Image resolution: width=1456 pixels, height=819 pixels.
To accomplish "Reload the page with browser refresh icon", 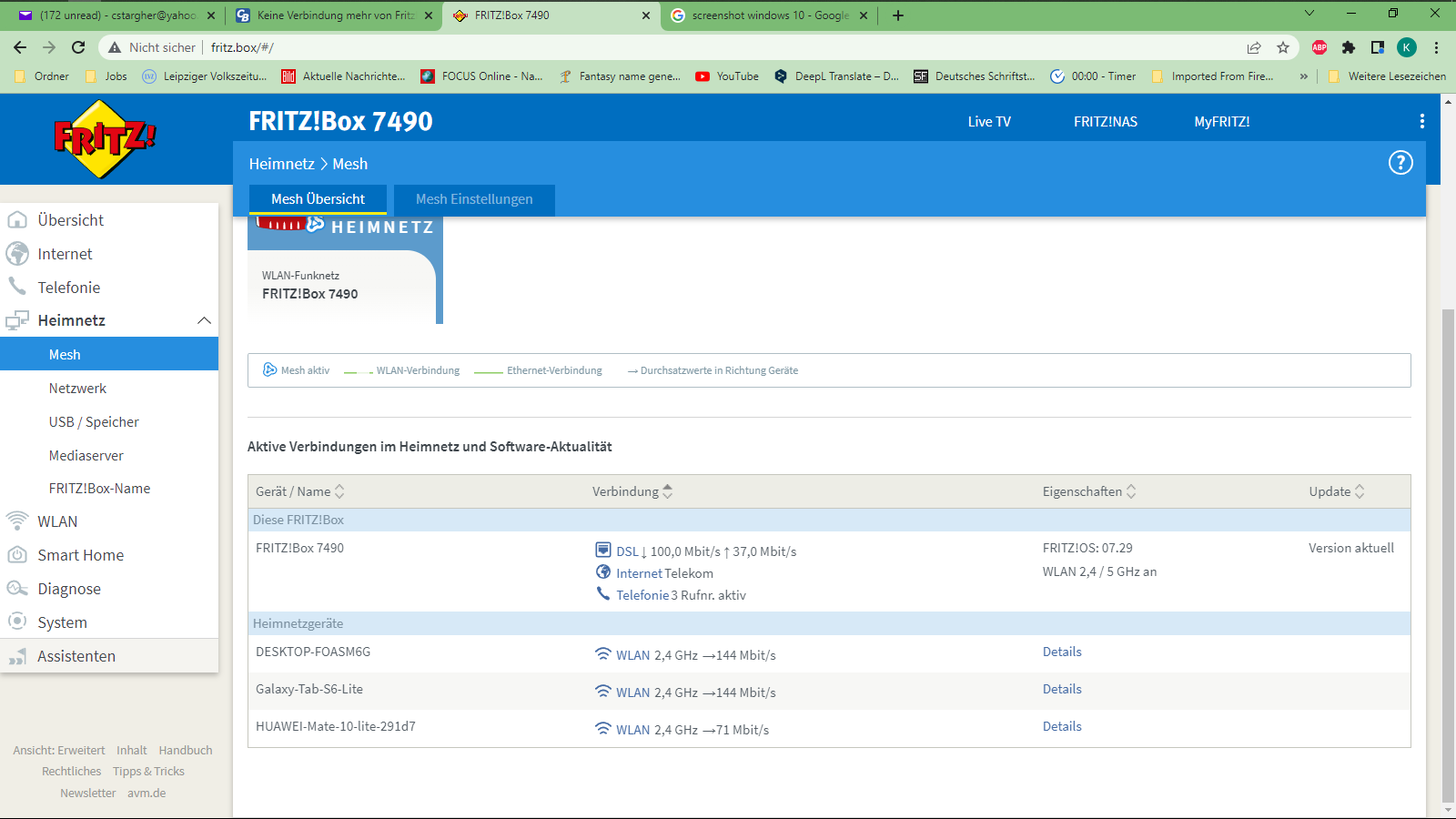I will click(78, 47).
